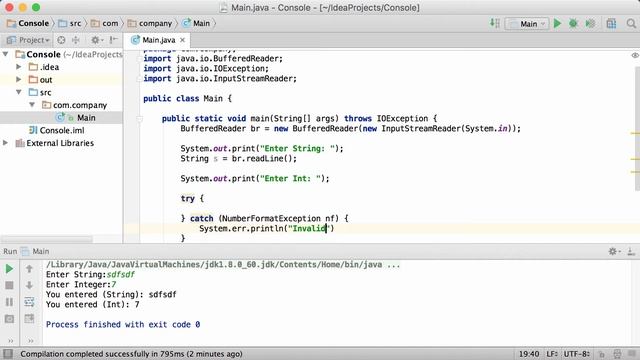640x360 pixels.
Task: Select the Main class in project tree
Action: (x=61, y=118)
